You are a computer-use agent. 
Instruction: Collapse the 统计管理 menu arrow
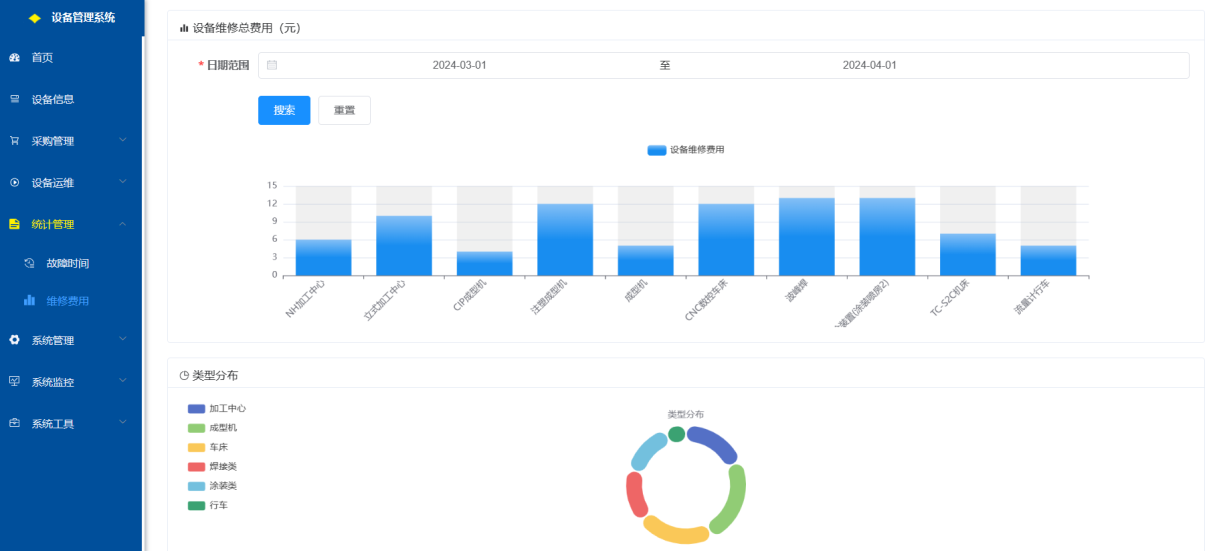[x=123, y=224]
